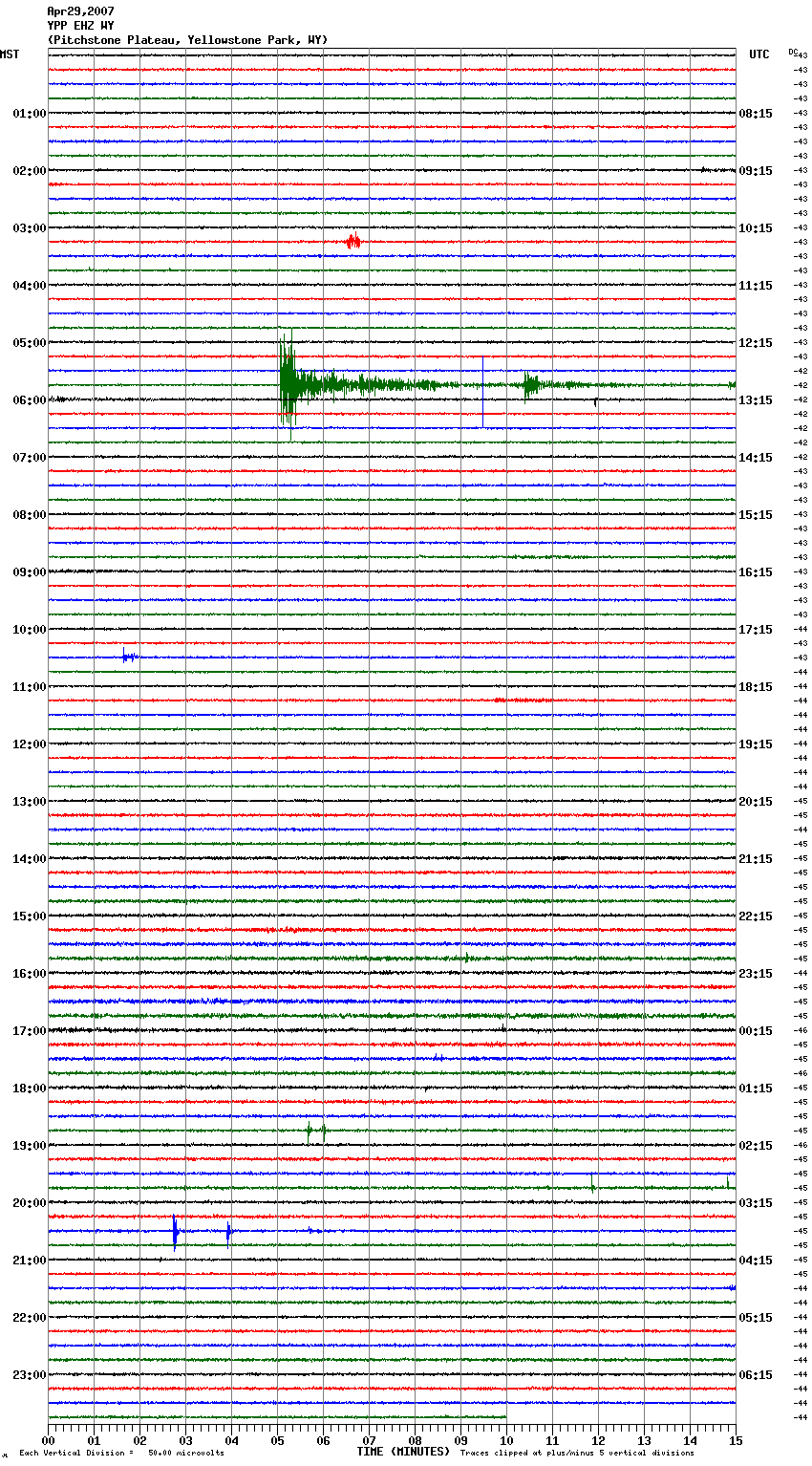Image resolution: width=812 pixels, height=1466 pixels.
Task: Click the MST timezone label
Action: [10, 54]
